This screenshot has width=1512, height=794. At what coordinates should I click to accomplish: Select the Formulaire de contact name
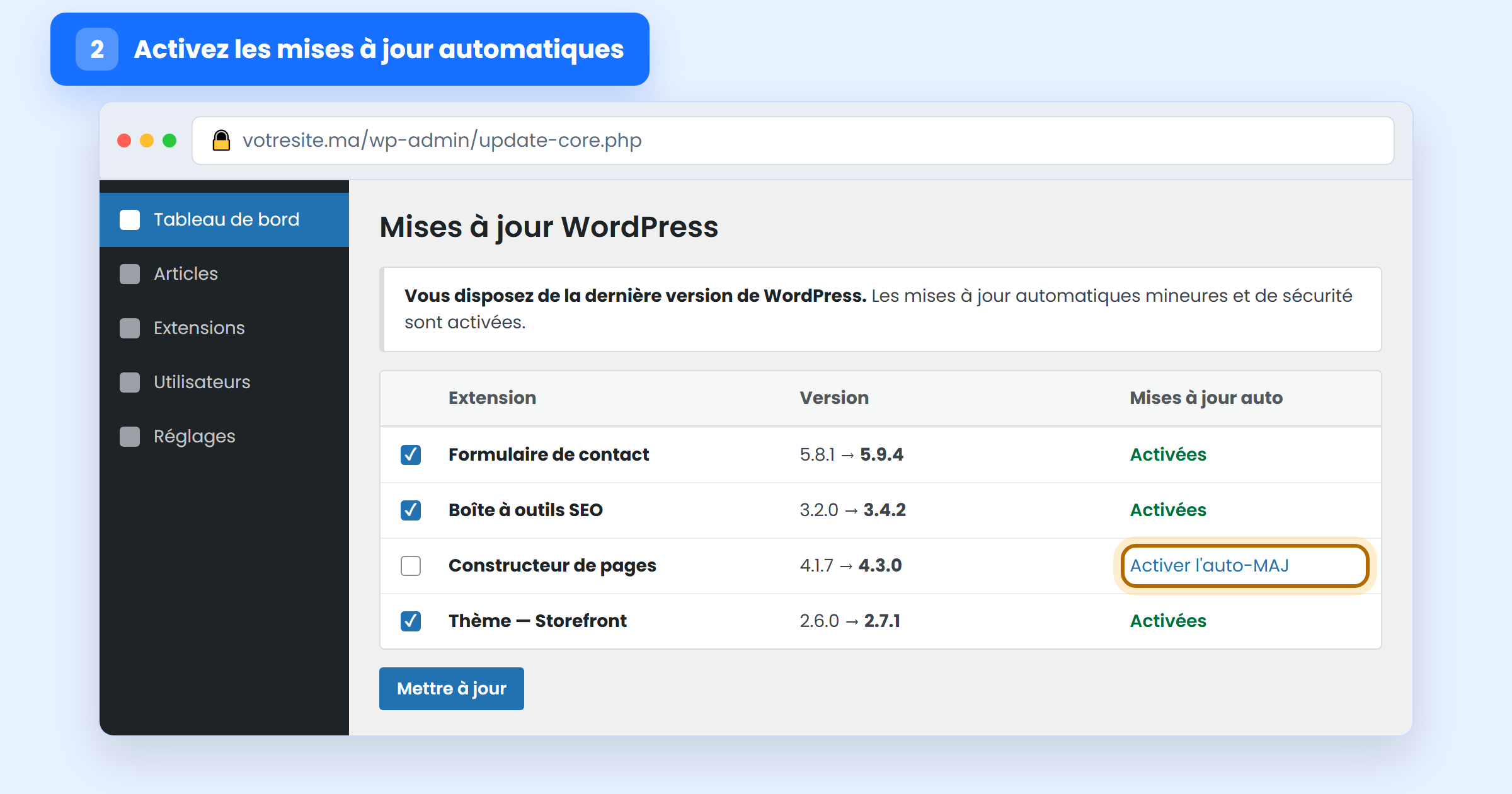click(x=549, y=455)
